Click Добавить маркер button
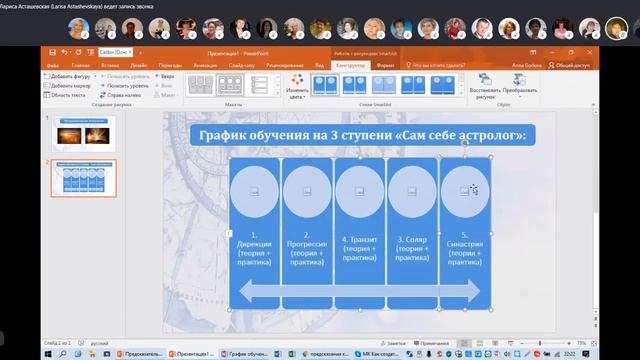The width and height of the screenshot is (640, 360). click(67, 86)
